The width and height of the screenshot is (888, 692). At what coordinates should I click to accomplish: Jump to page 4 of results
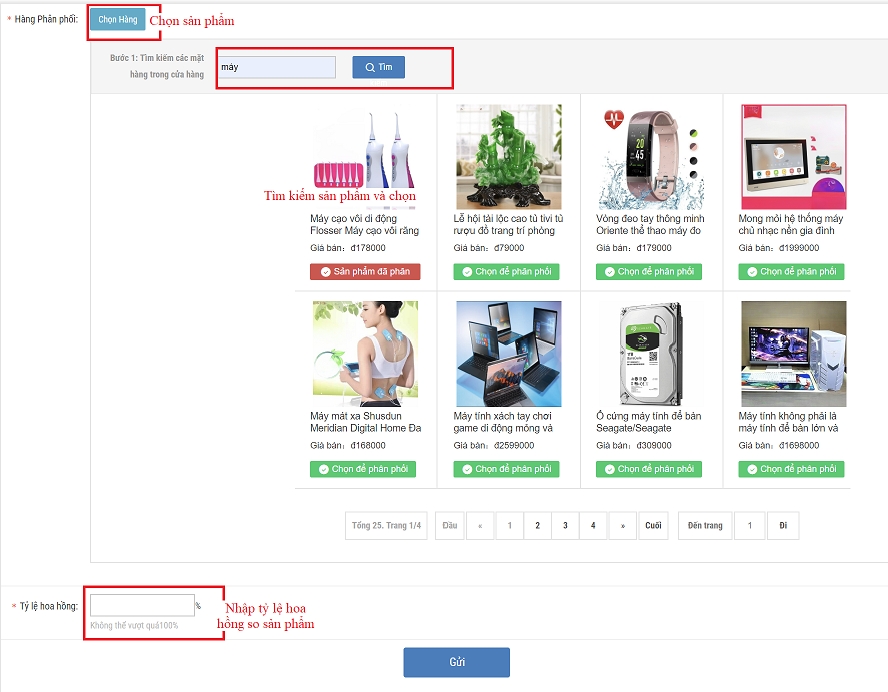tap(593, 526)
